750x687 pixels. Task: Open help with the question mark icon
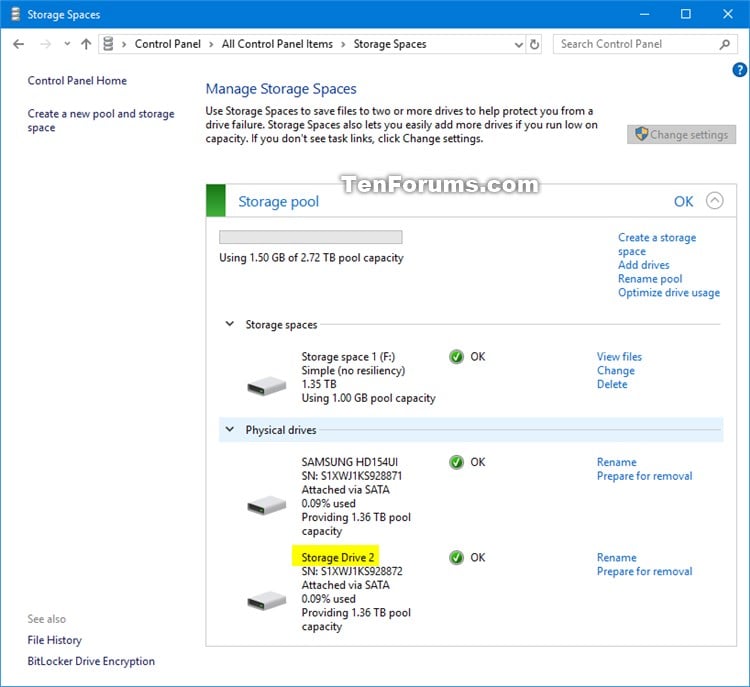point(739,70)
